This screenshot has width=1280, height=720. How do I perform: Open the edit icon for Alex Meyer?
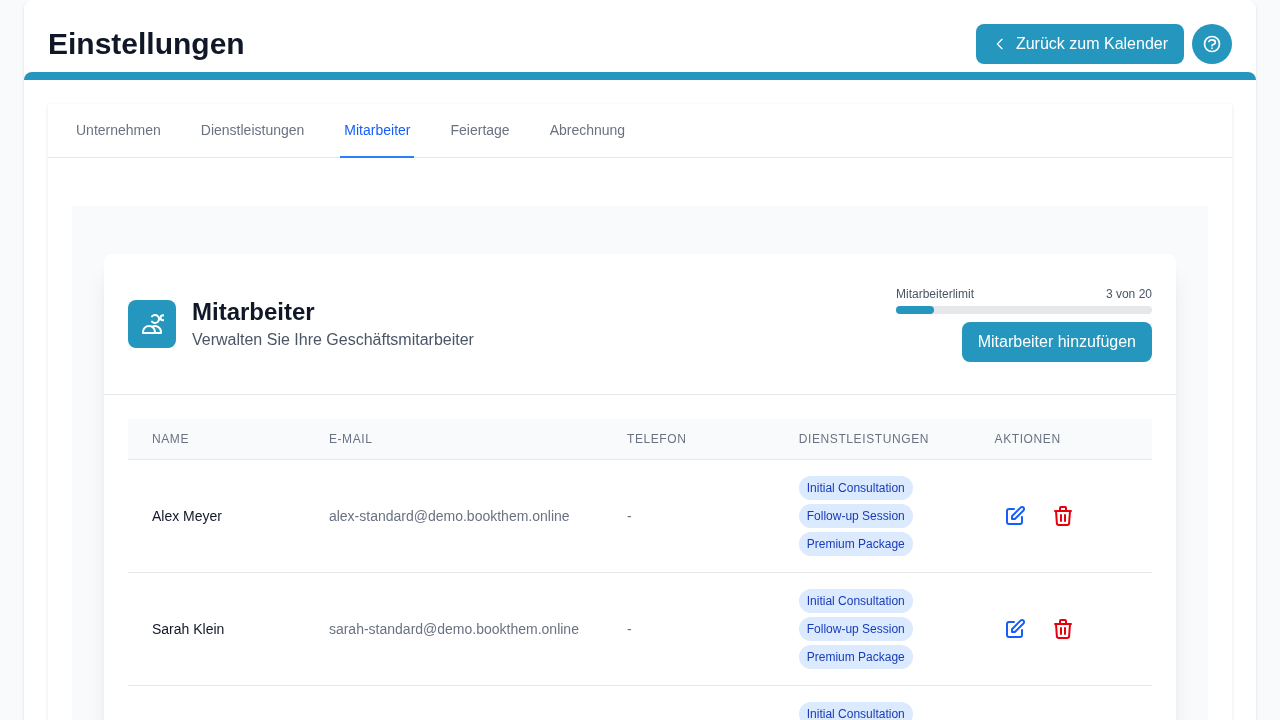[1015, 515]
